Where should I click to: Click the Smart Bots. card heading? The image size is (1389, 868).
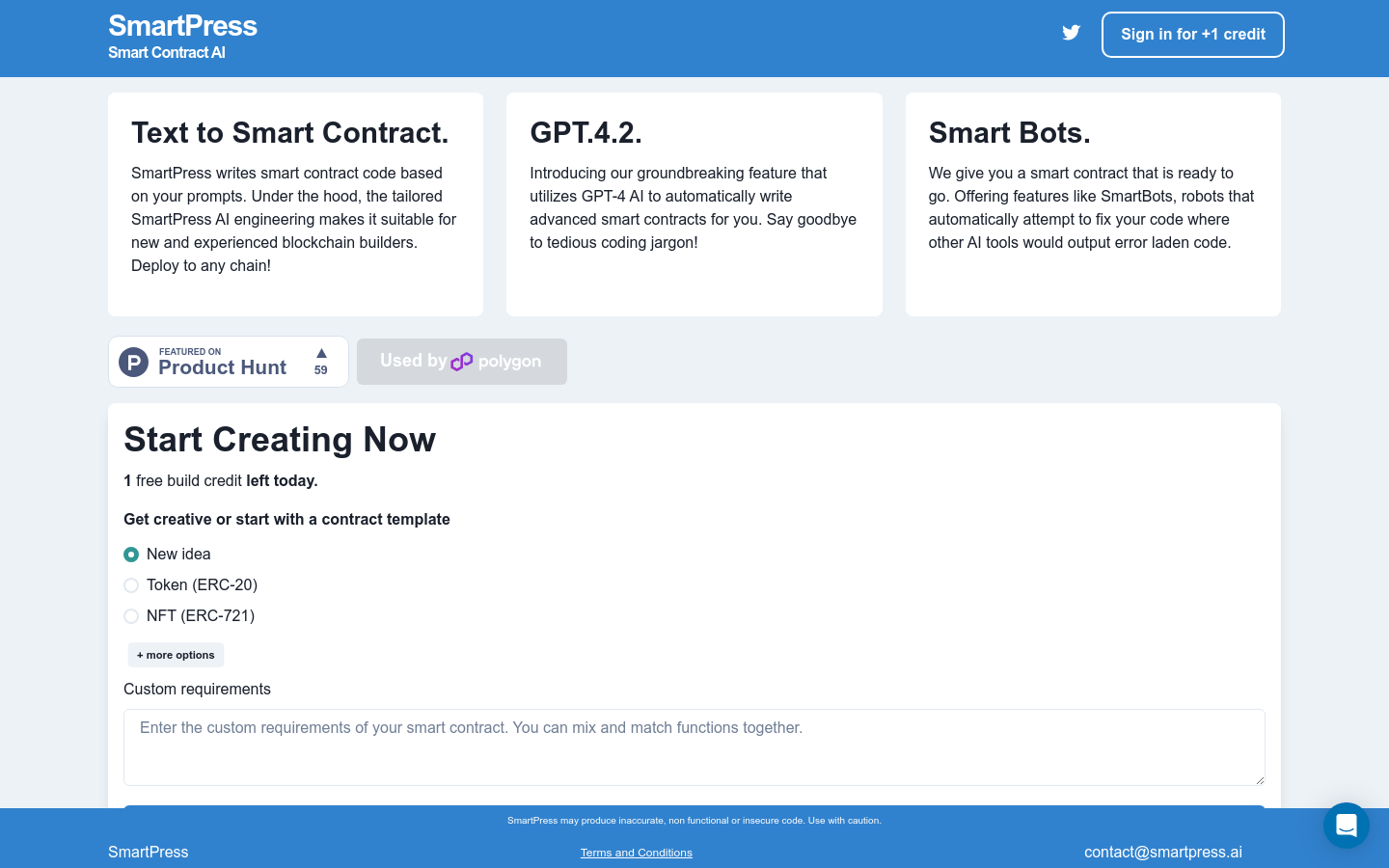click(1009, 132)
